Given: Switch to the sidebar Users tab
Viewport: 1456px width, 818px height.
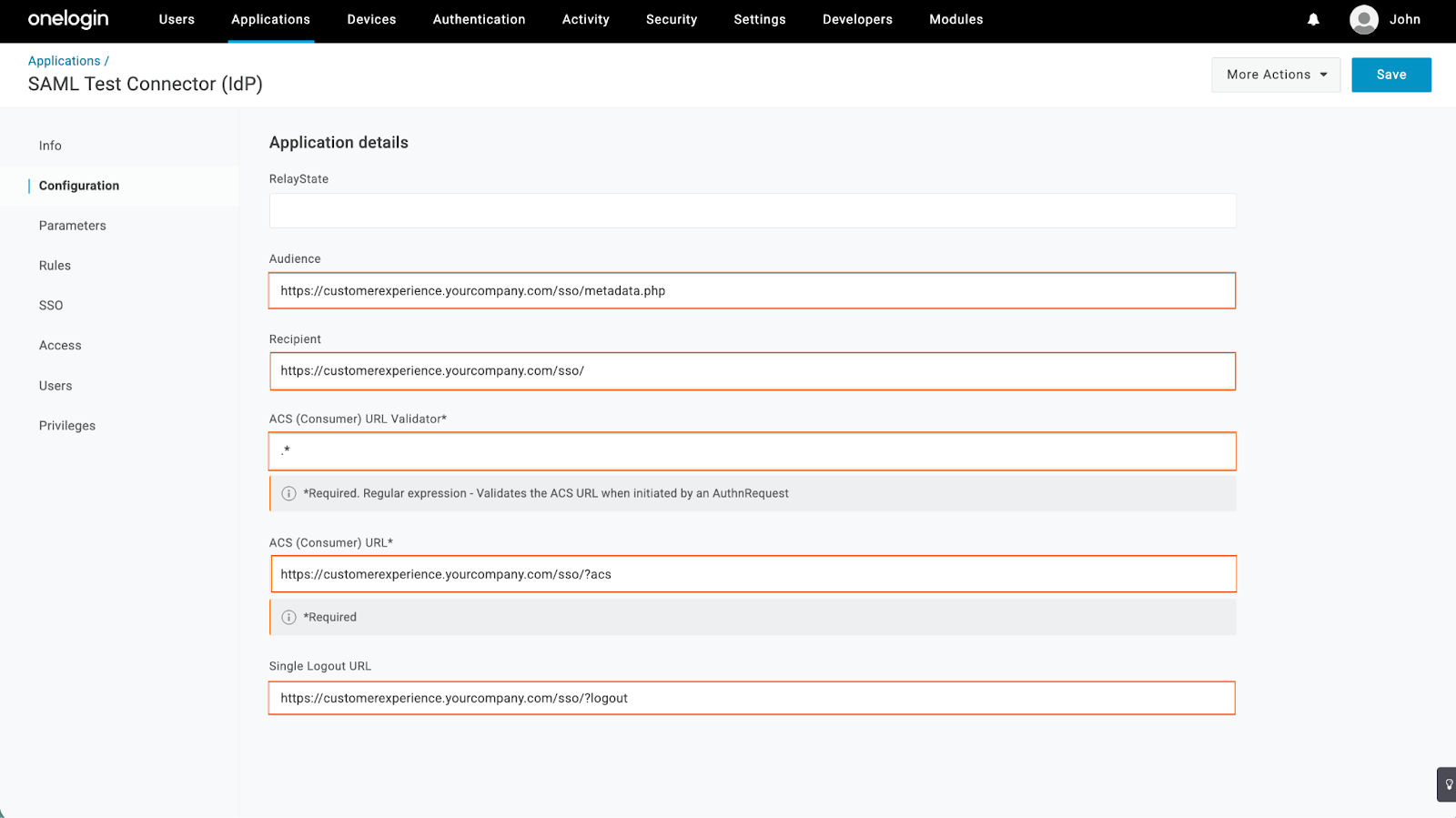Looking at the screenshot, I should [x=56, y=386].
